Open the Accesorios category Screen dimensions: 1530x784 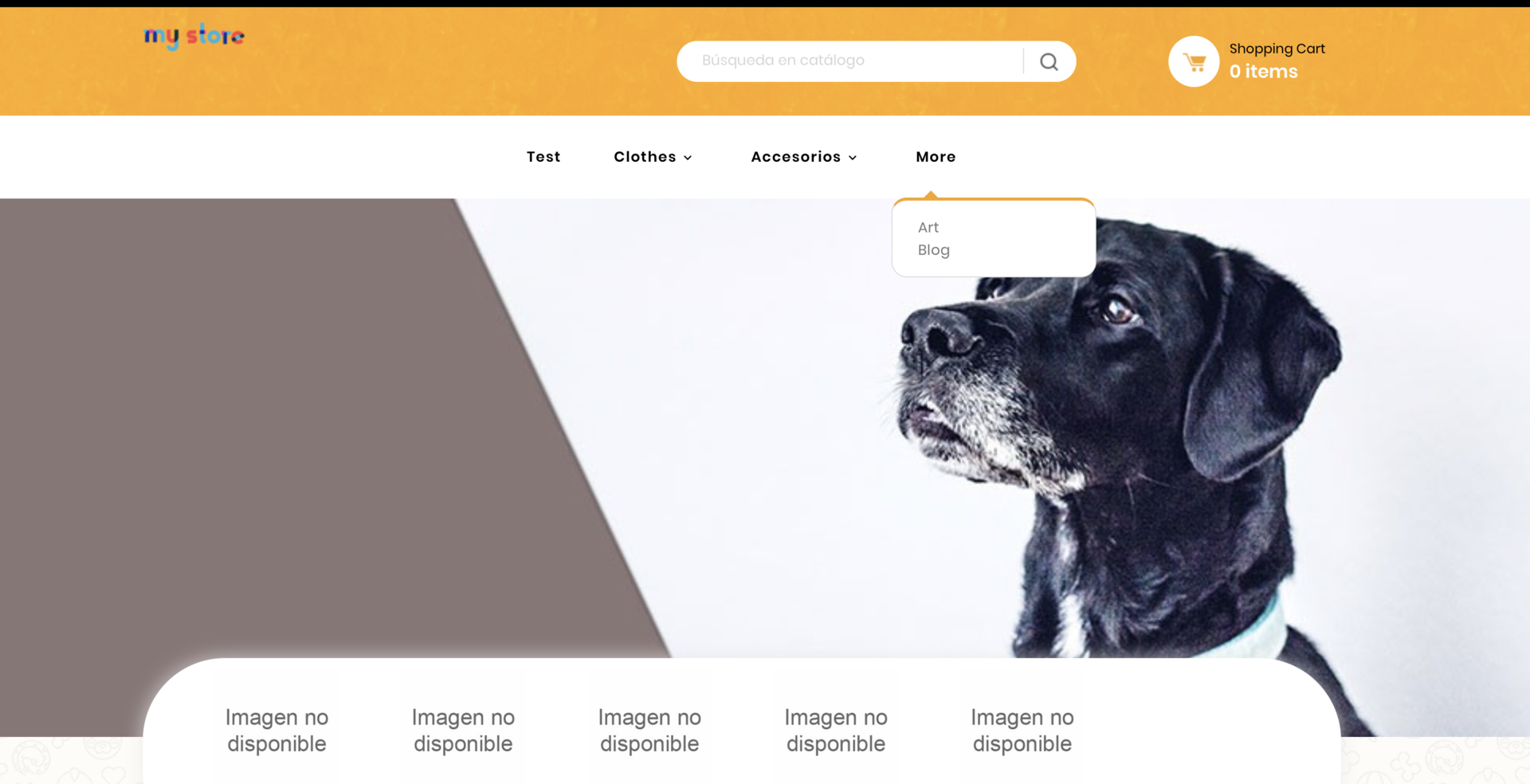pyautogui.click(x=795, y=157)
